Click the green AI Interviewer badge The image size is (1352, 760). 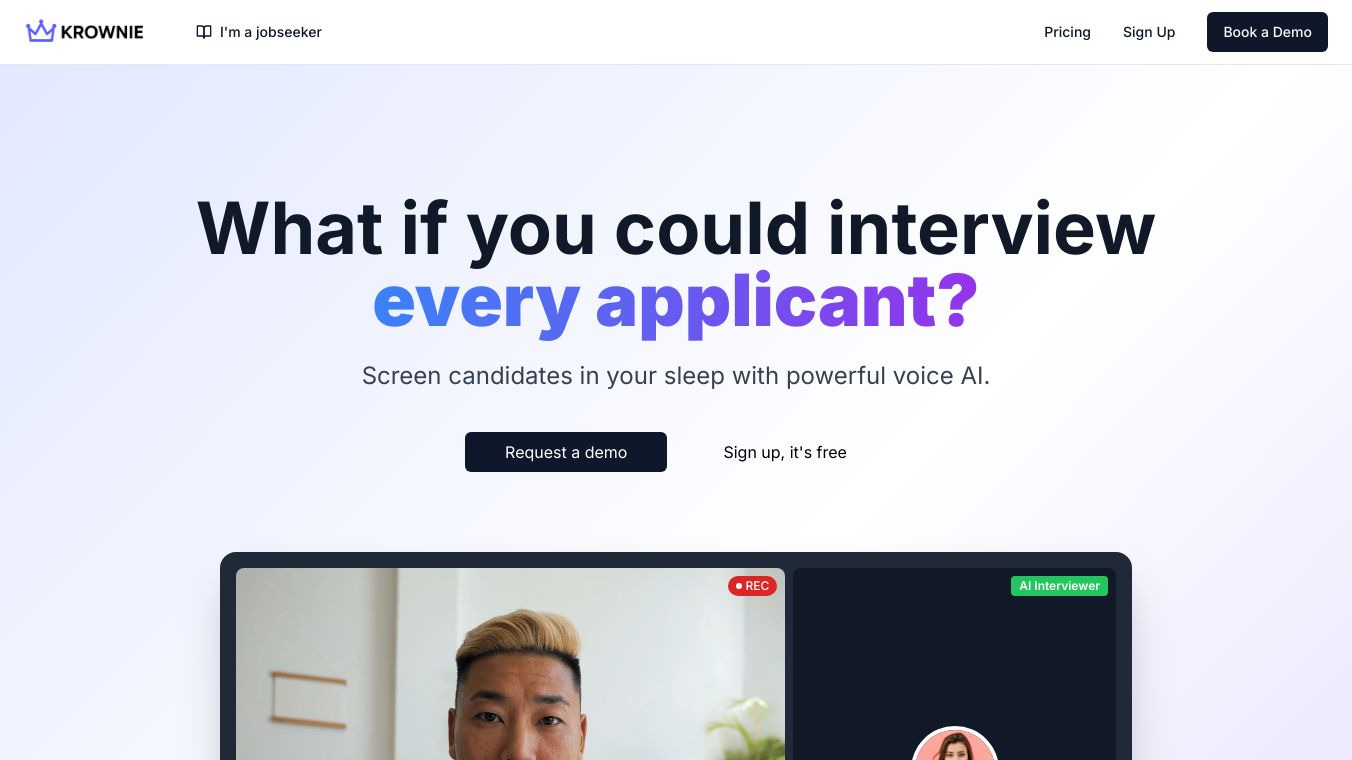(x=1059, y=586)
